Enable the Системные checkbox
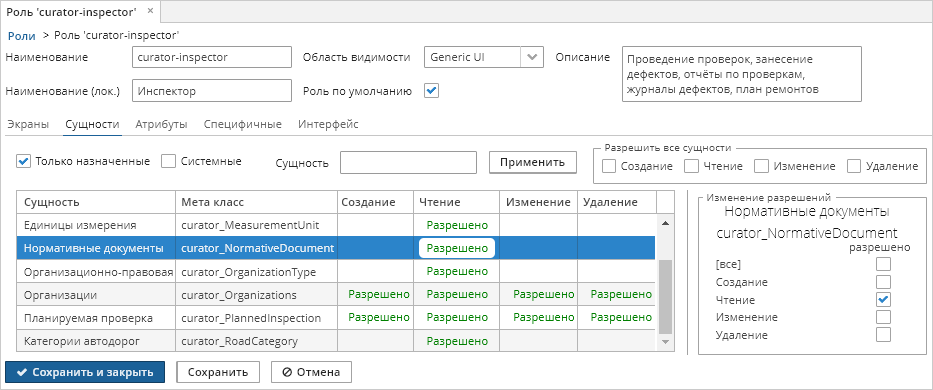This screenshot has width=933, height=390. pyautogui.click(x=169, y=161)
